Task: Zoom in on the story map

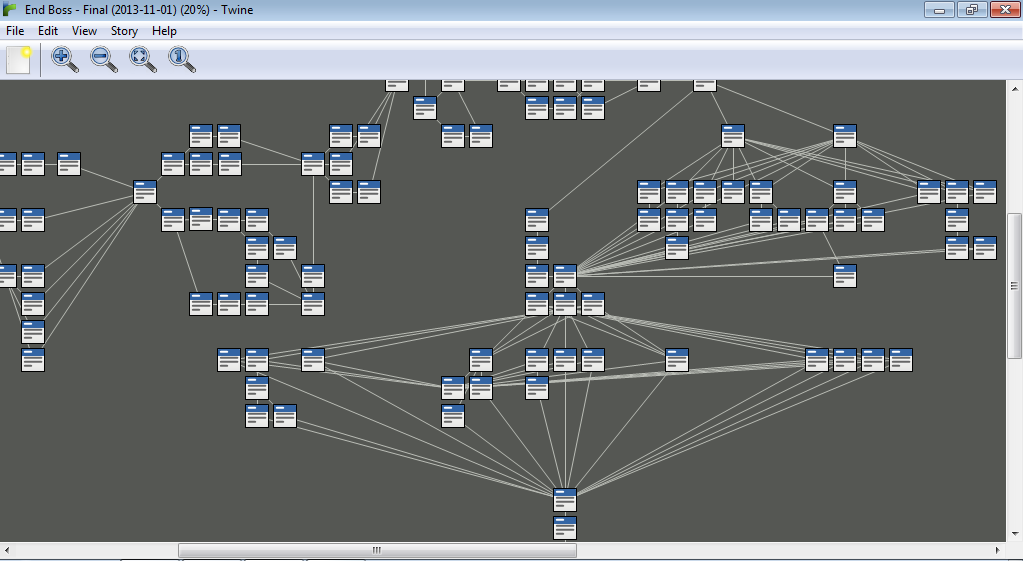Action: pos(65,60)
